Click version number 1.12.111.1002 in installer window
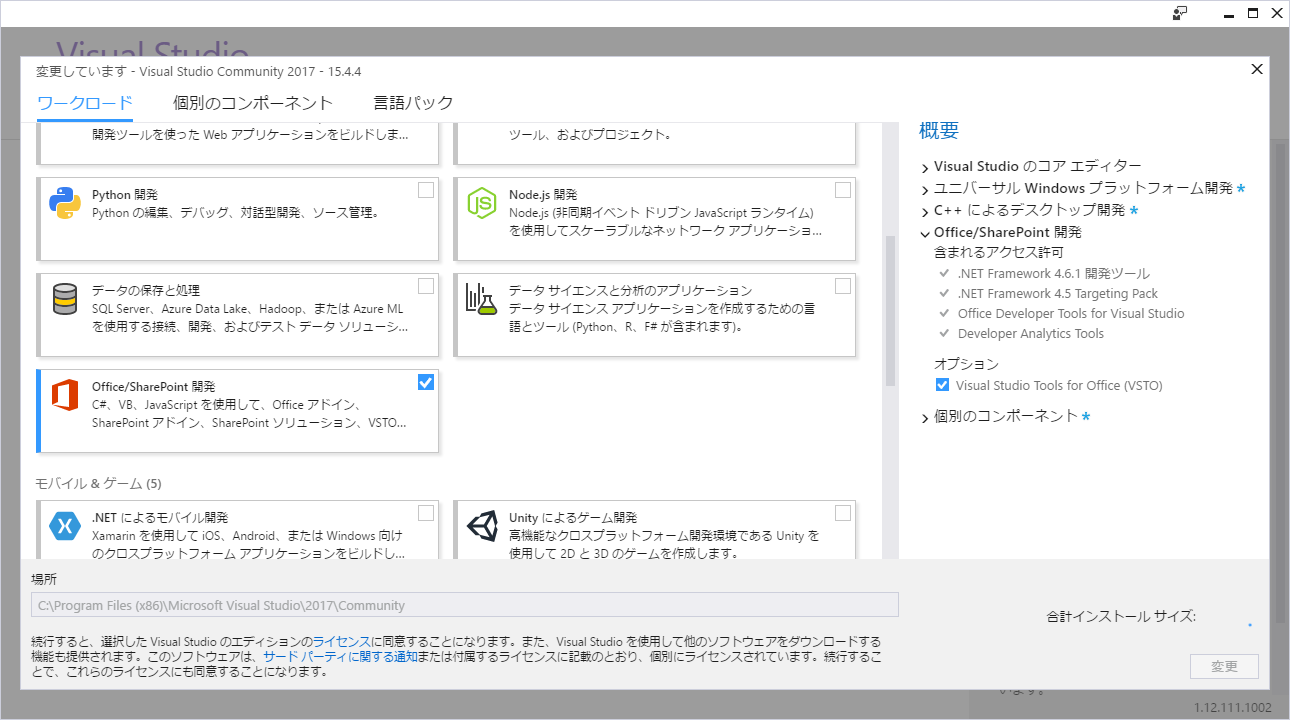1290x720 pixels. [1233, 708]
